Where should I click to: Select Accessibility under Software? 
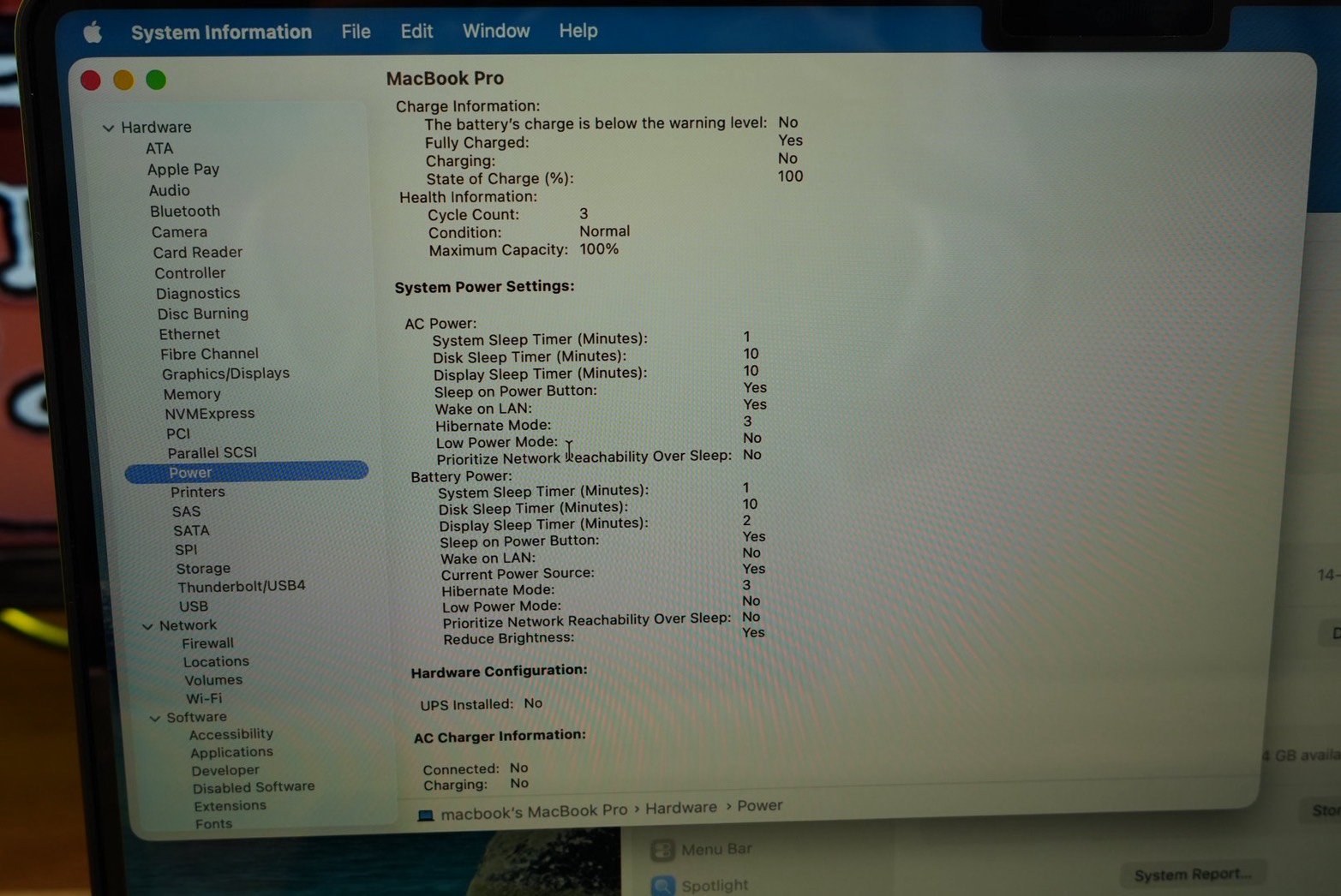click(x=231, y=734)
